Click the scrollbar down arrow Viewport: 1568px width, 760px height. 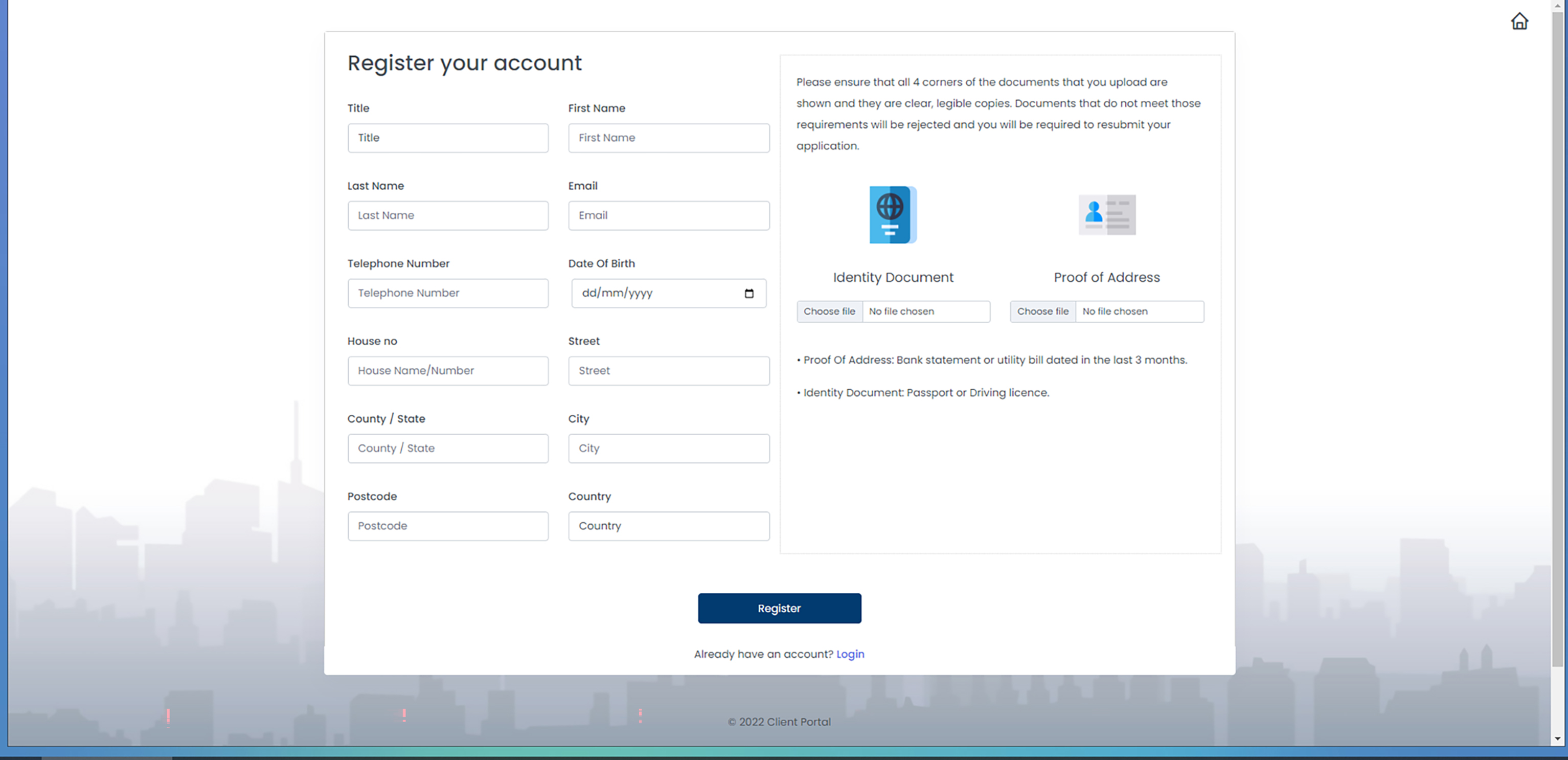(x=1557, y=739)
